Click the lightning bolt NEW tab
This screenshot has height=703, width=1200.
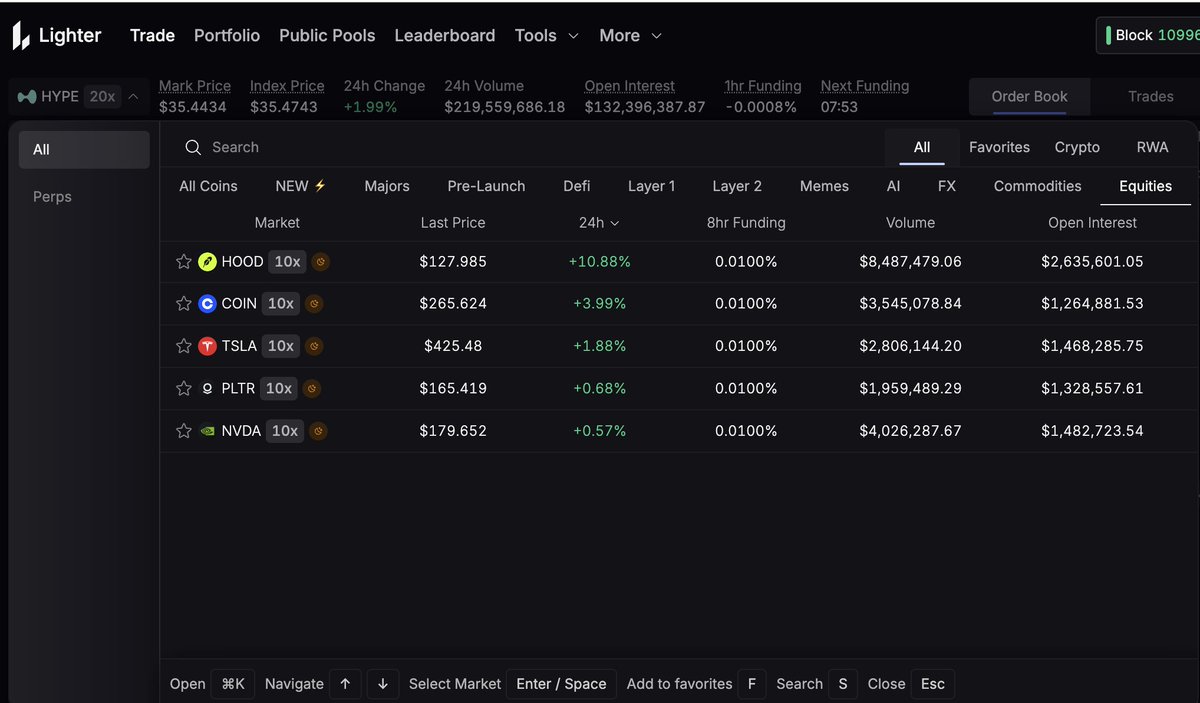pos(301,186)
